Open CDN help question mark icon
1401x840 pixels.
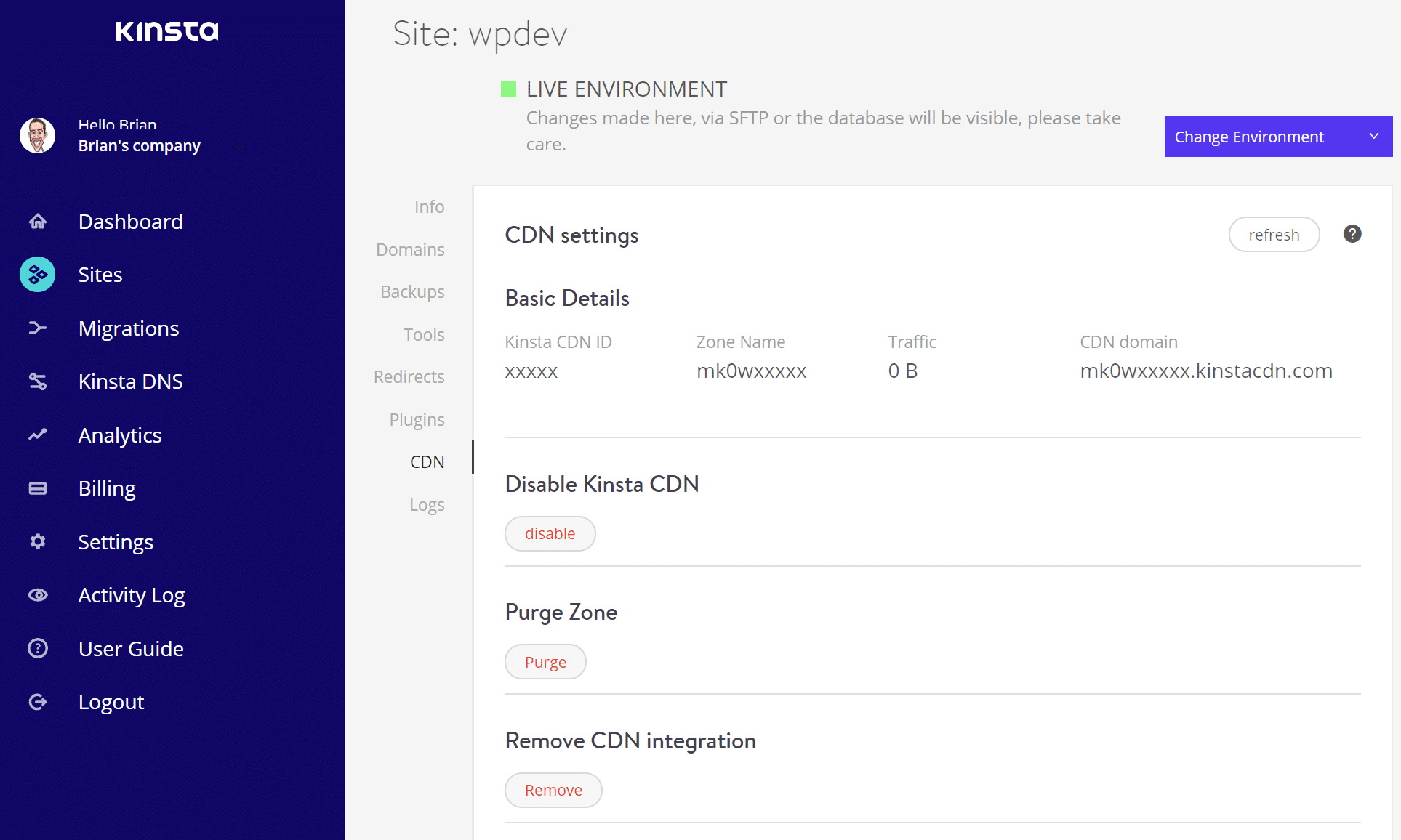(1352, 234)
